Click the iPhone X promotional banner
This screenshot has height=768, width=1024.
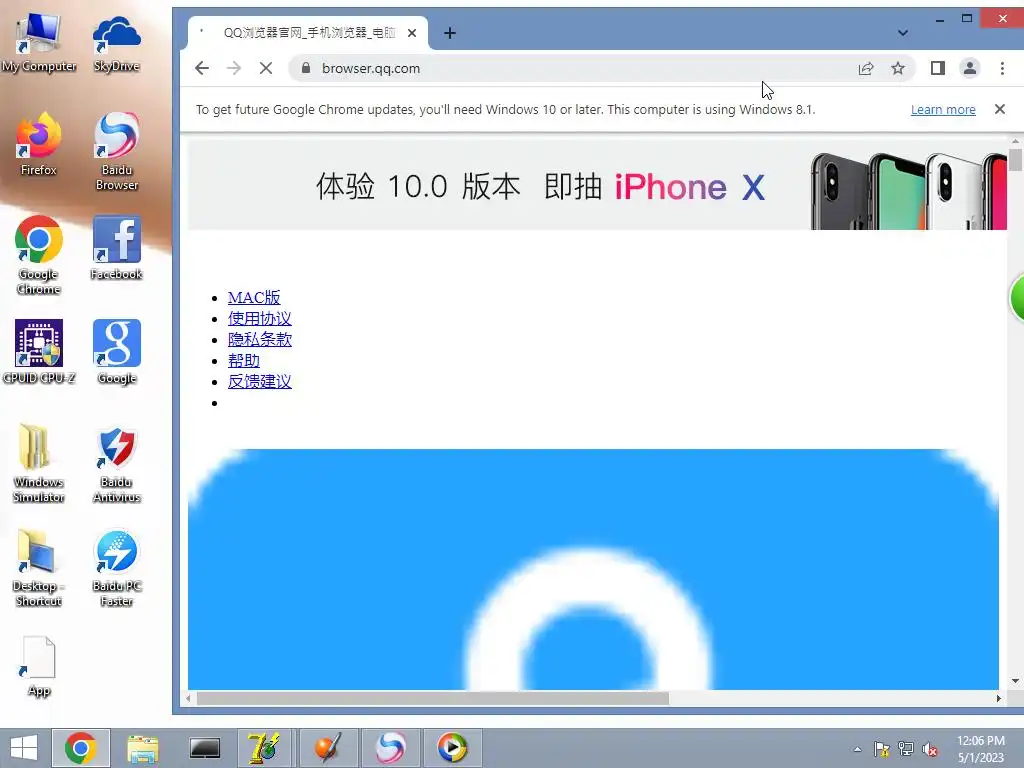tap(597, 185)
